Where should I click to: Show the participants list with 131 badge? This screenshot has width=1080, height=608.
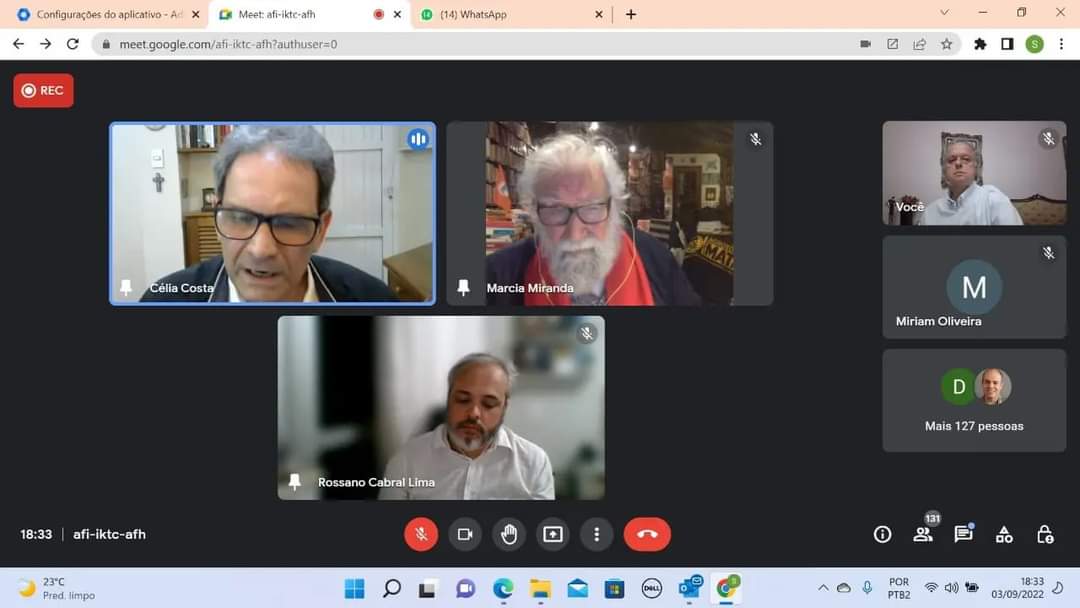[x=923, y=534]
